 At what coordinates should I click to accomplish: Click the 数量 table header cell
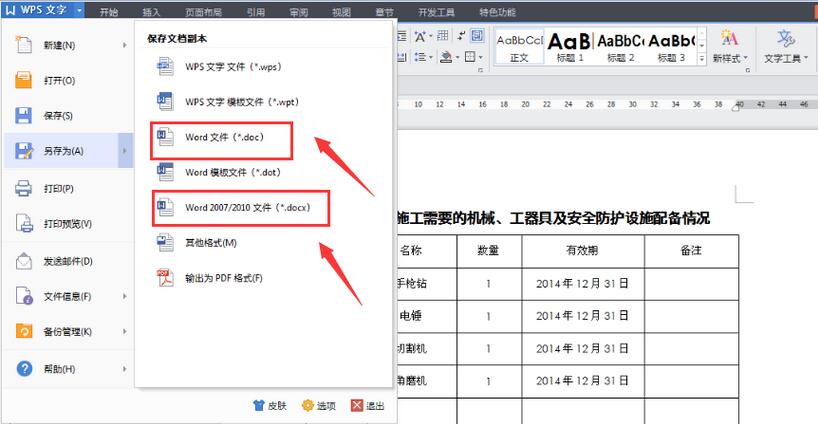point(489,251)
